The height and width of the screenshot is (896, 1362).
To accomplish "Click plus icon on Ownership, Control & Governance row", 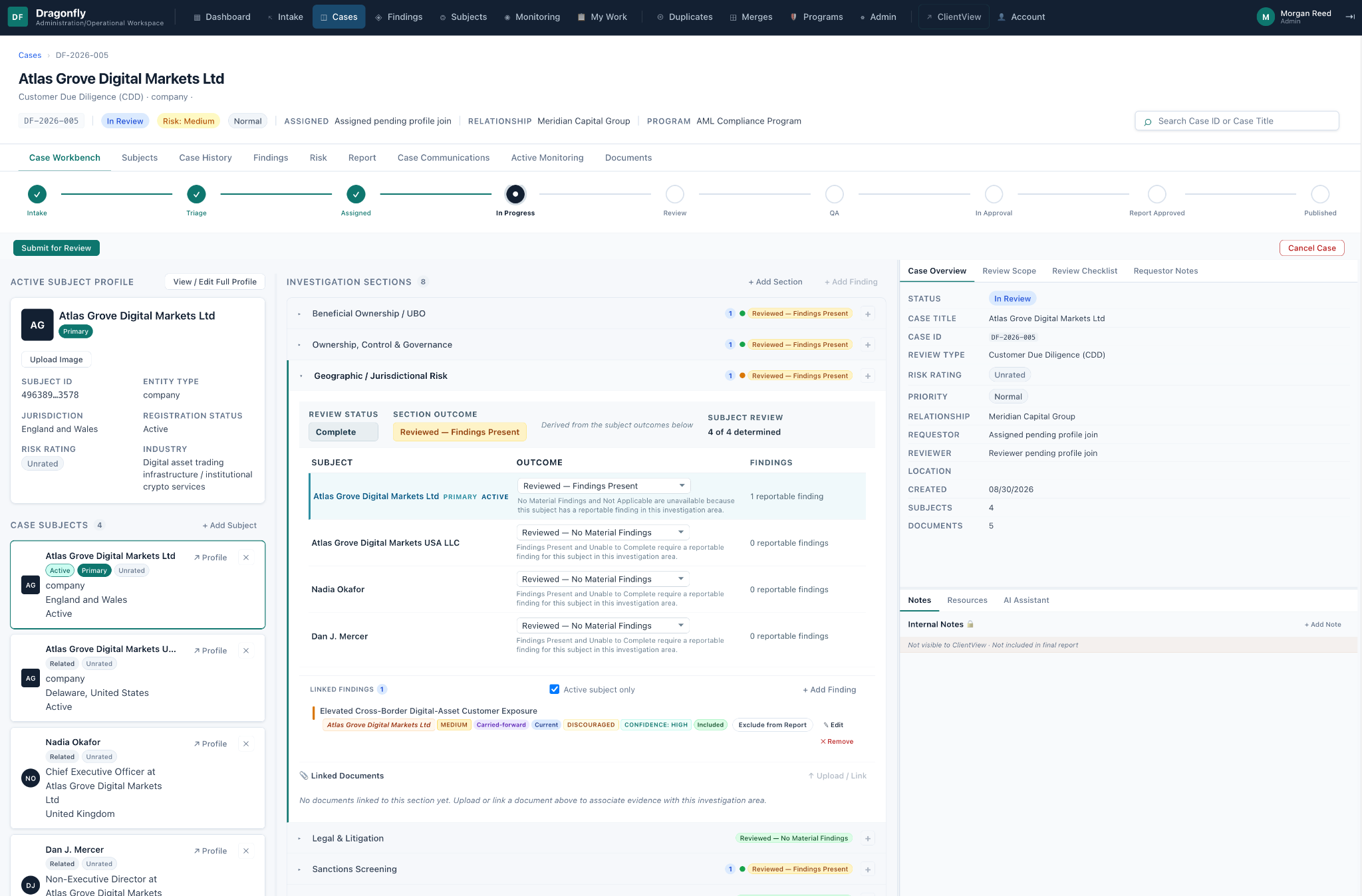I will pos(868,345).
